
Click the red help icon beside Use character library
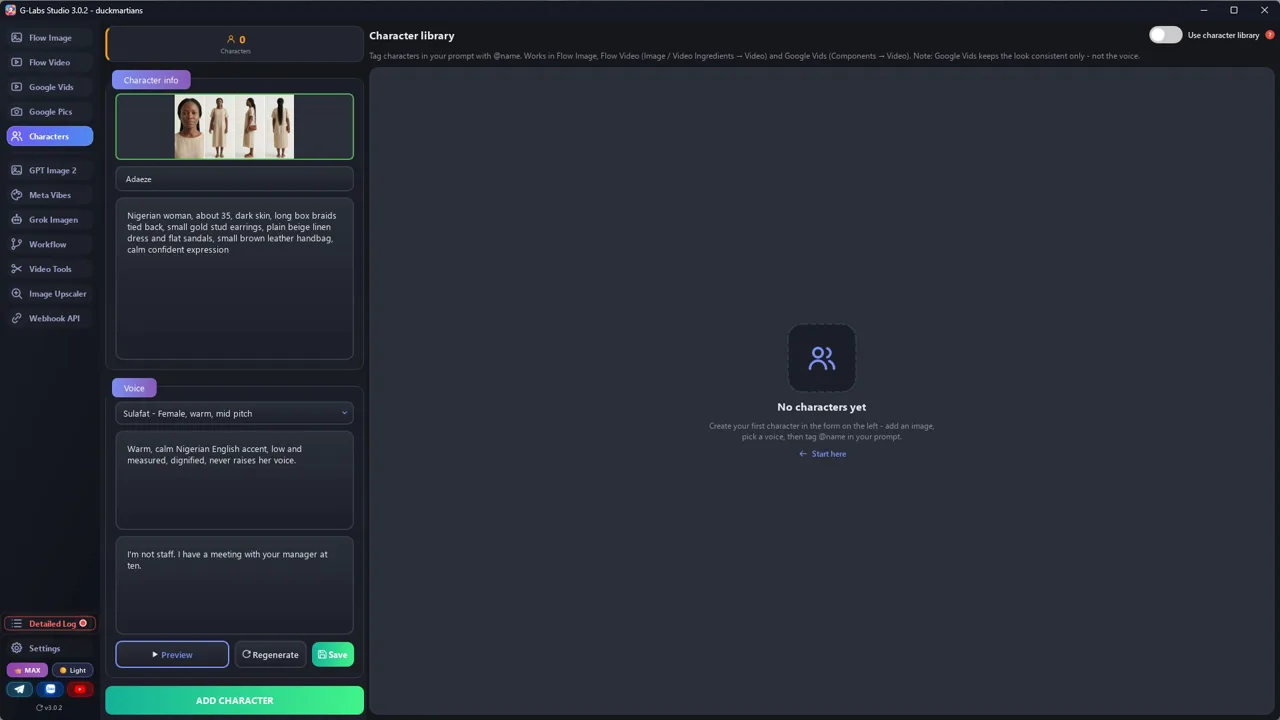[x=1270, y=35]
